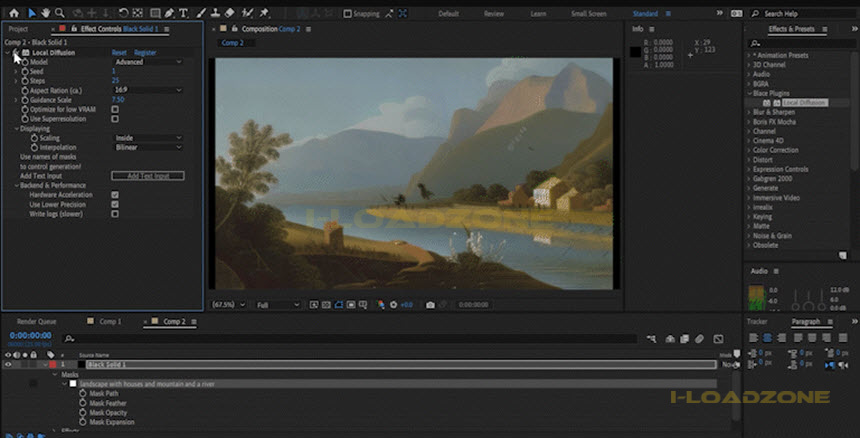
Task: Click the Shy layers timeline icon
Action: (x=670, y=339)
